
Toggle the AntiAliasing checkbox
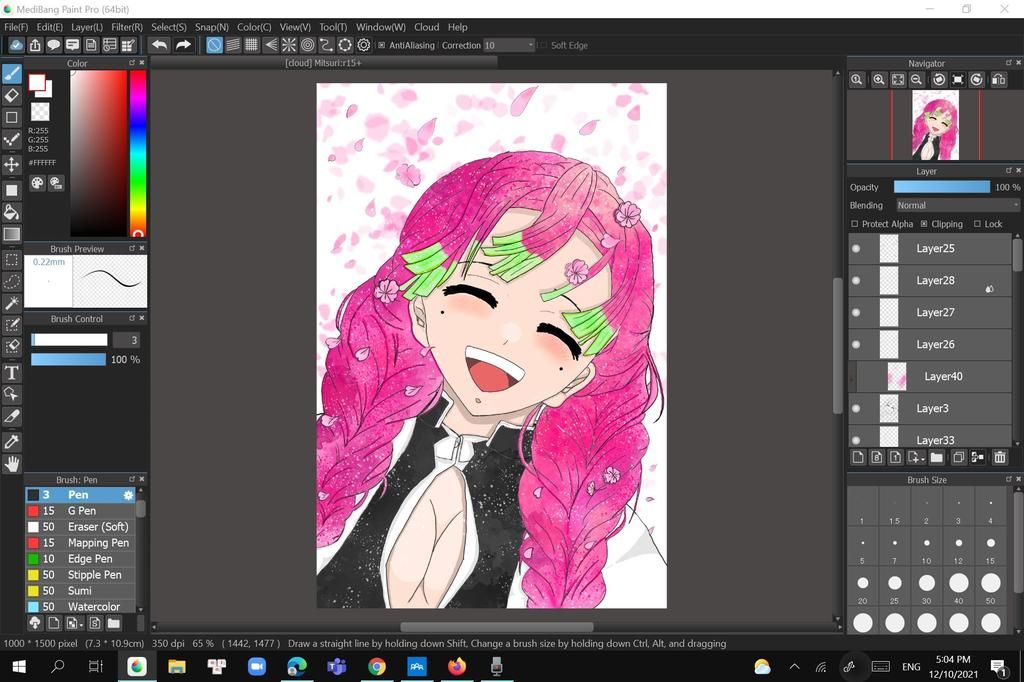(381, 45)
